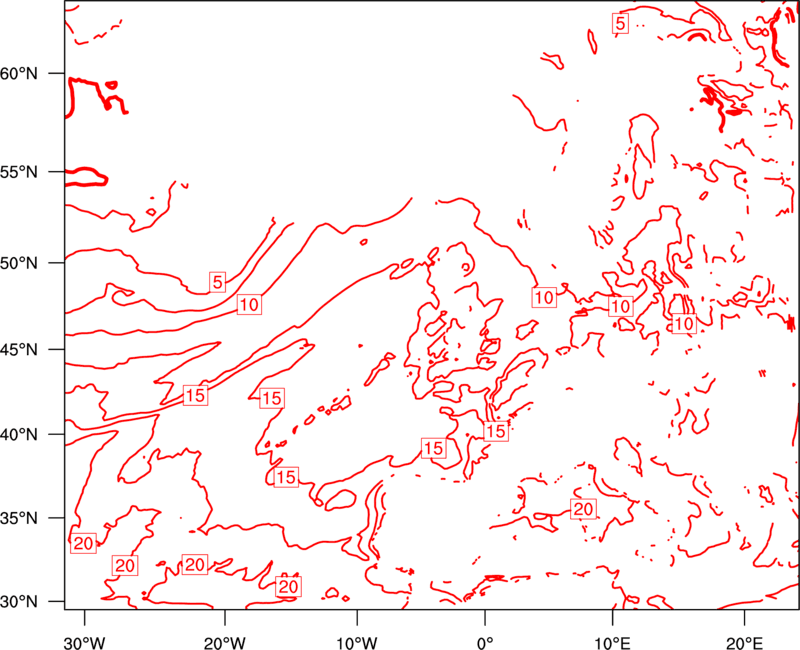Click contour label 20 near 8°E, 35°N

pos(584,509)
